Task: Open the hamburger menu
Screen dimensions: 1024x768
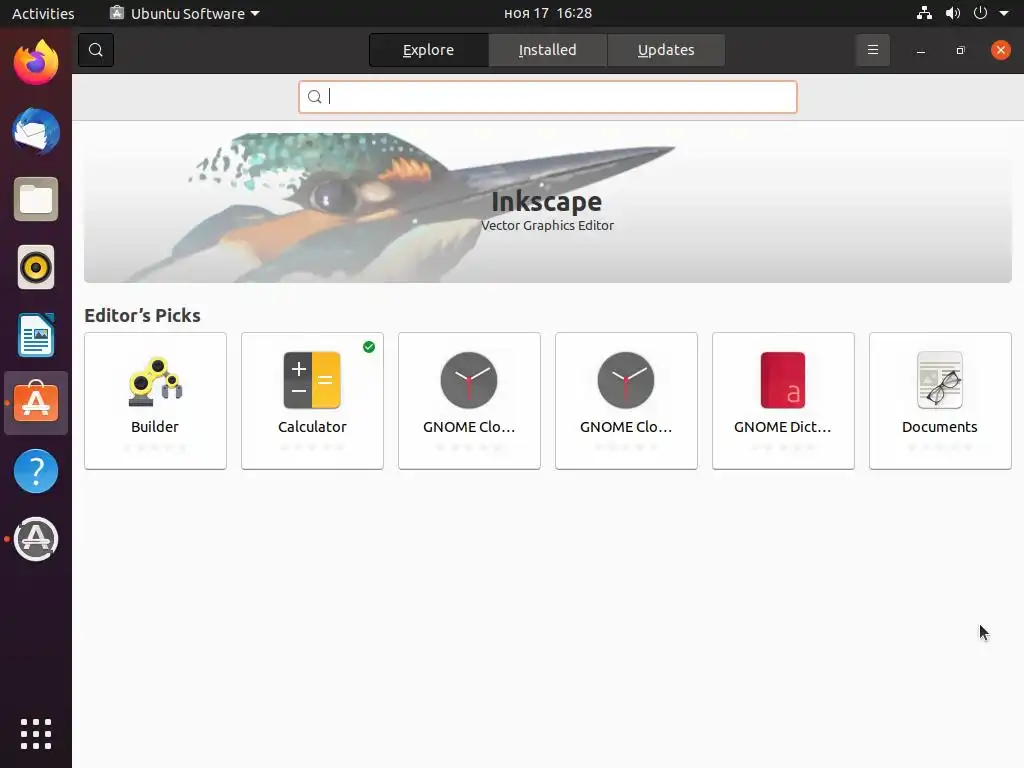Action: [x=872, y=50]
